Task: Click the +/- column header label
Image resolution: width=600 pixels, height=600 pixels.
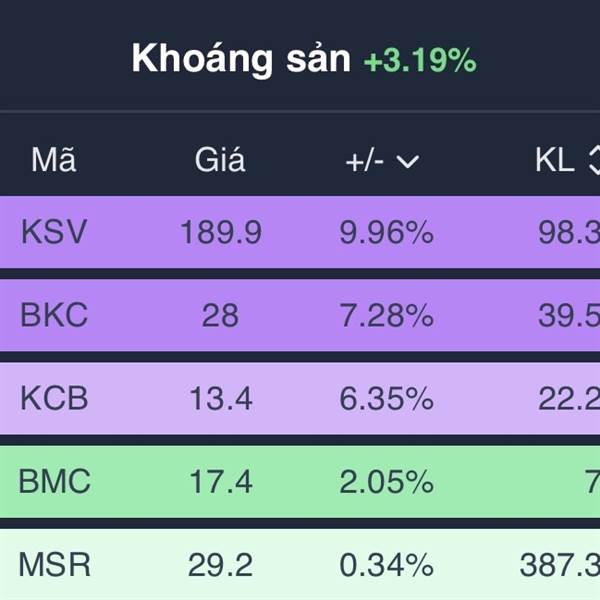Action: (365, 161)
